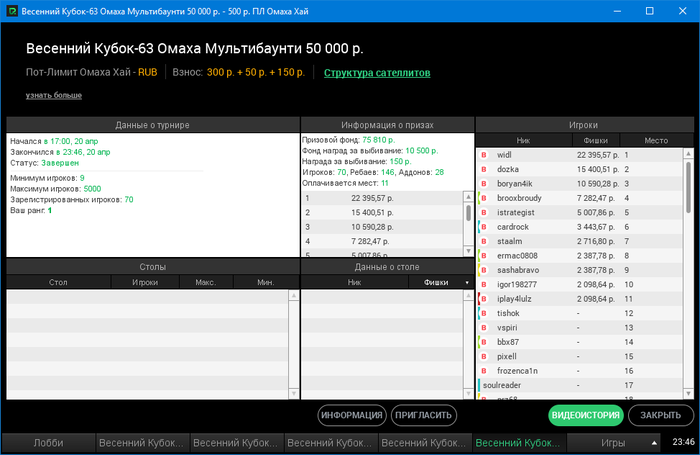700x455 pixels.
Task: Click the Завершен status text
Action: tap(60, 163)
